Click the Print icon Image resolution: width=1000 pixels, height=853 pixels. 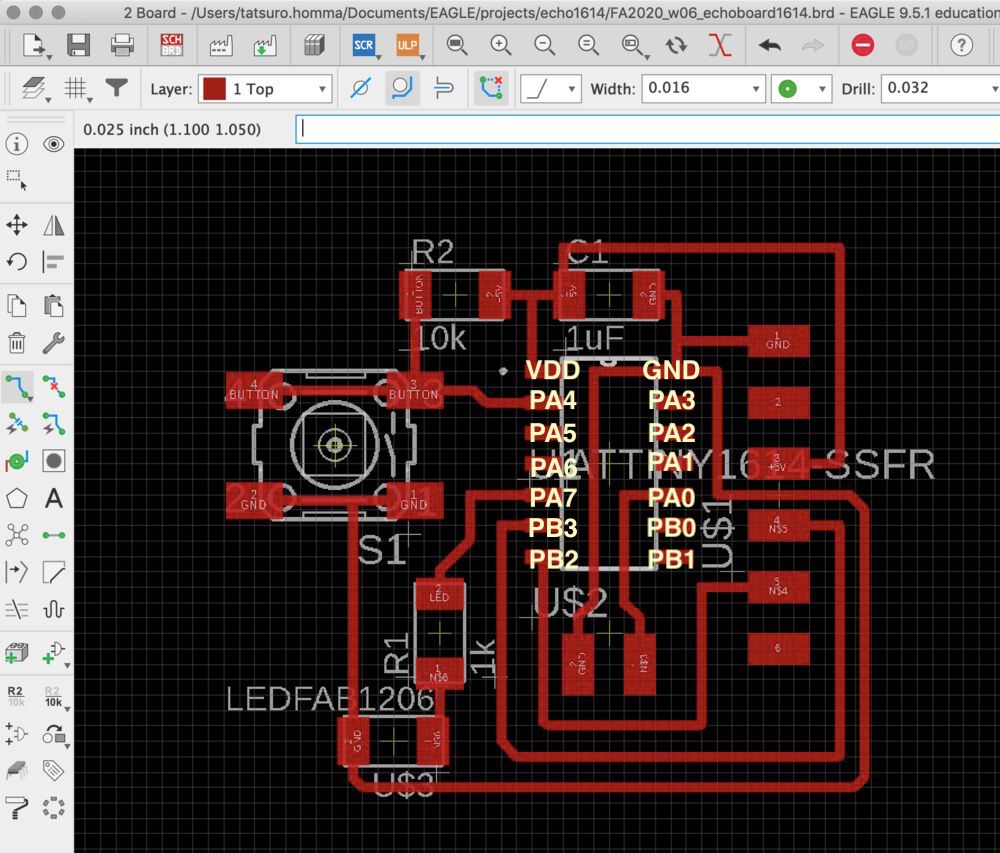click(x=122, y=45)
